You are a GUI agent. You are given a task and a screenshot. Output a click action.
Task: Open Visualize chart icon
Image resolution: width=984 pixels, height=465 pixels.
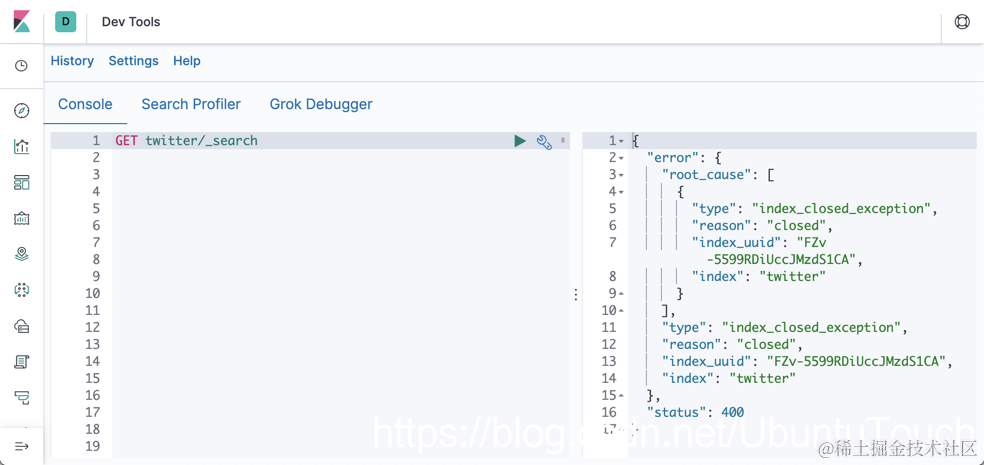21,147
